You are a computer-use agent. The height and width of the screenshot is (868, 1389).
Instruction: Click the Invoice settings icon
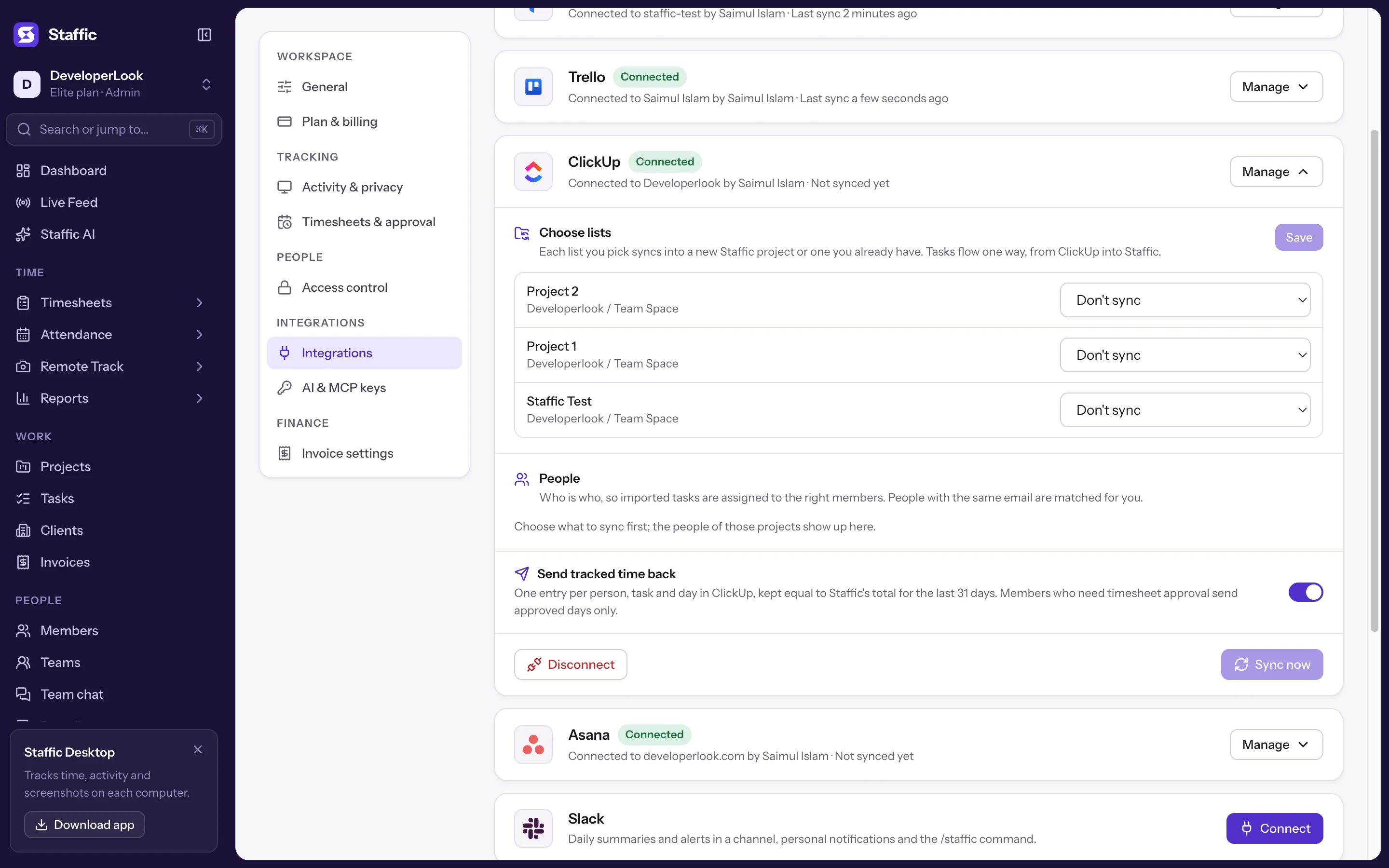click(285, 453)
